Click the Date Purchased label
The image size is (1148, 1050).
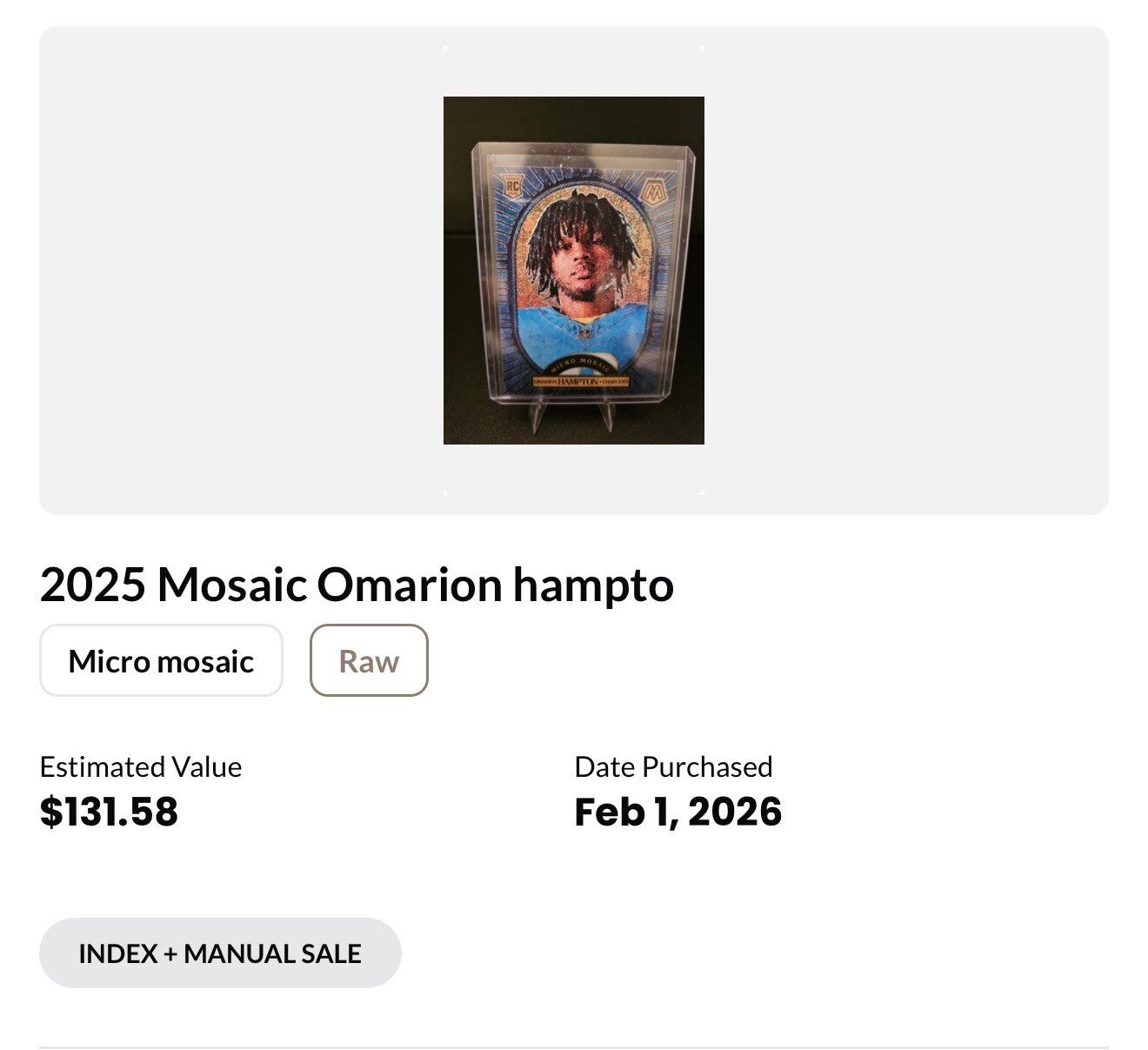(x=673, y=766)
